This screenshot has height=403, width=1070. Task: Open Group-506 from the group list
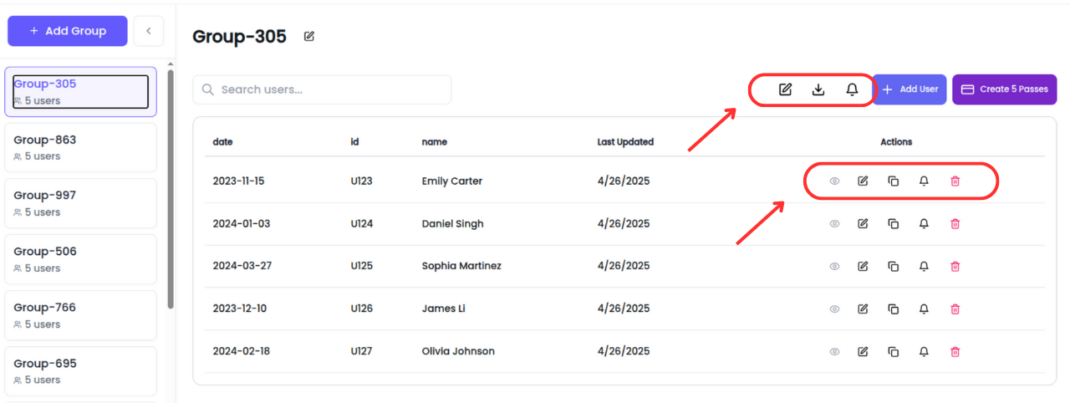[x=81, y=259]
